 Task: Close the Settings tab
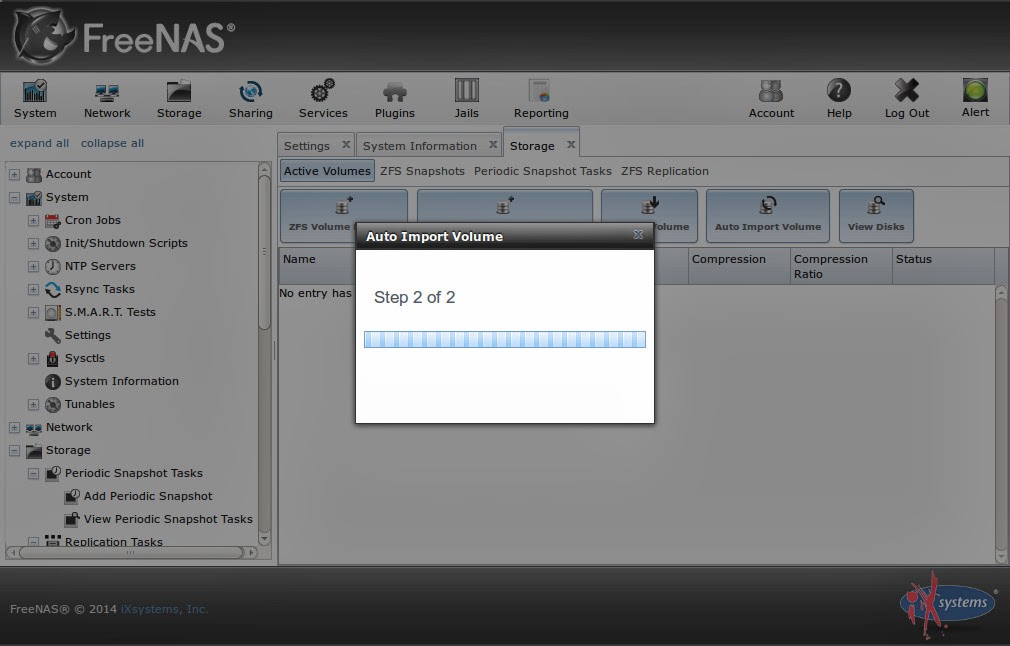coord(346,145)
